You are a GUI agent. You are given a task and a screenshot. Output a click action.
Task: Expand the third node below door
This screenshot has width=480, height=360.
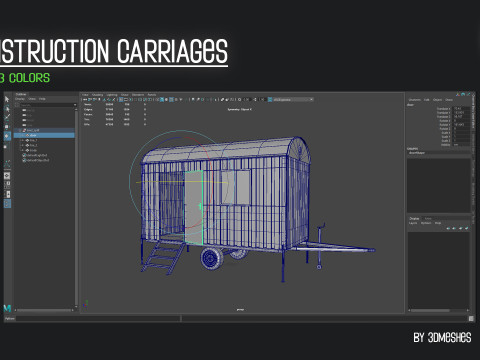[21, 150]
